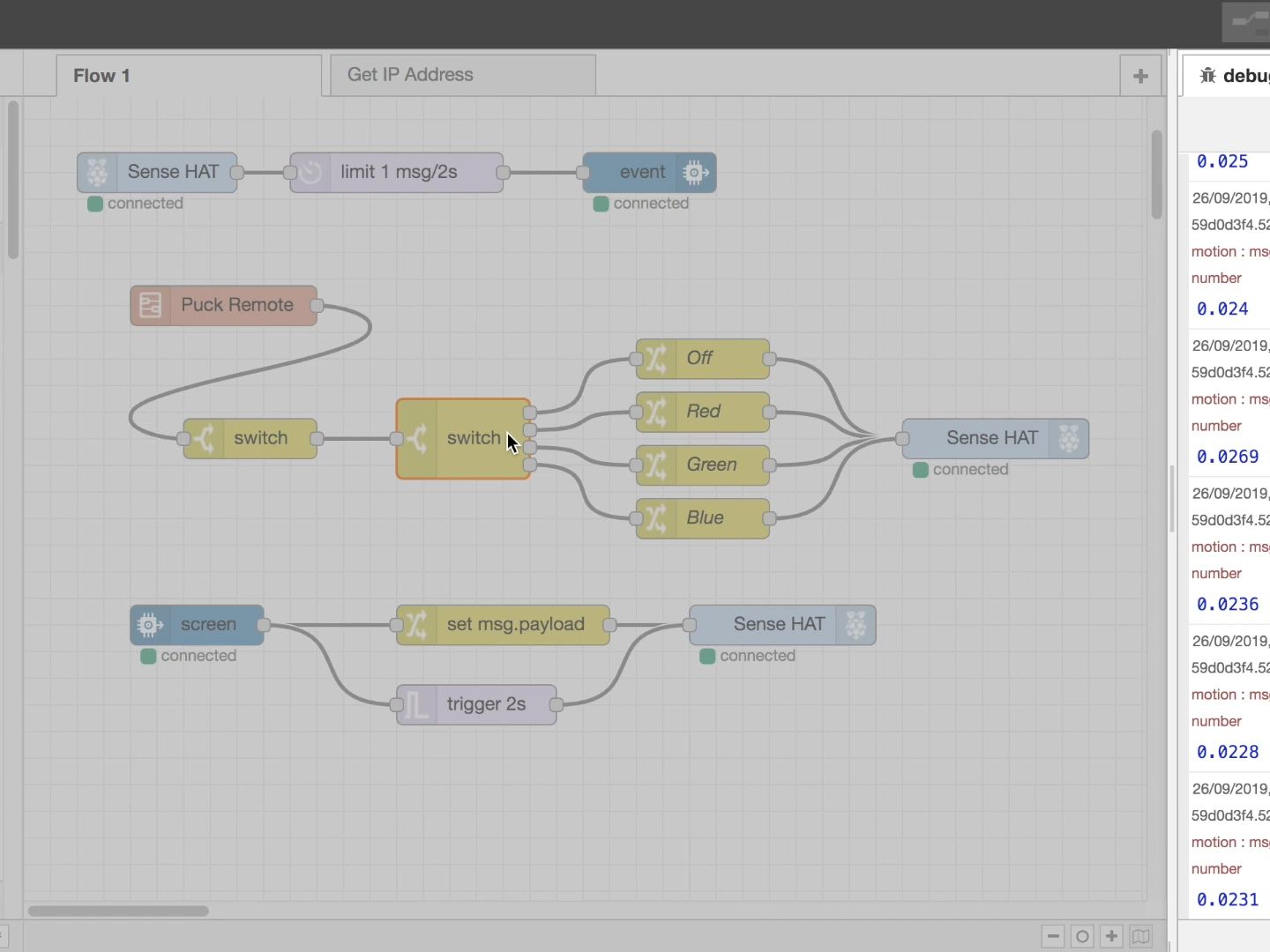Select the event output node
This screenshot has height=952, width=1270.
tap(649, 172)
